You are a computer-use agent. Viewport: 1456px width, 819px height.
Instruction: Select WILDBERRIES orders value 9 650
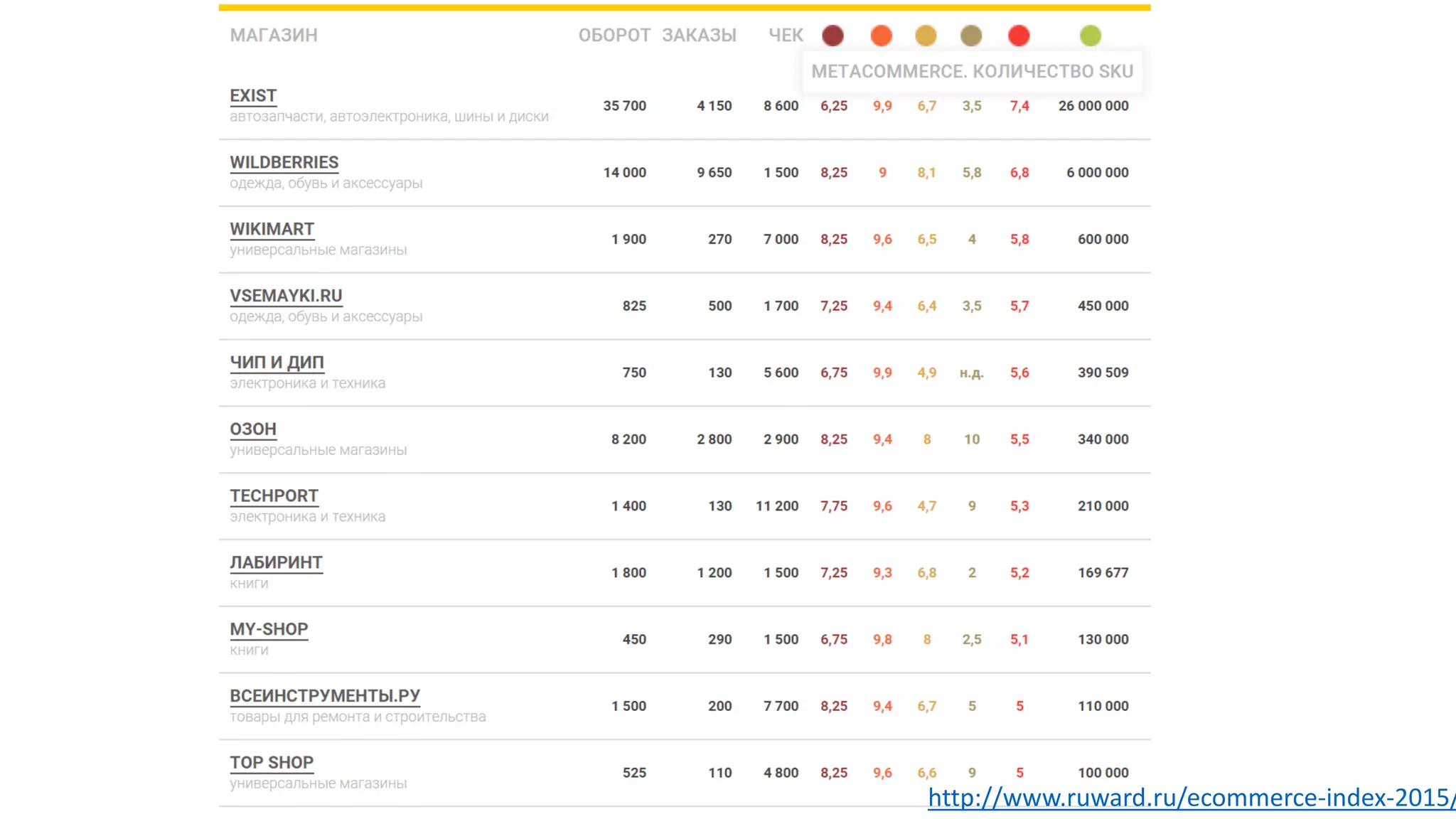click(x=714, y=173)
